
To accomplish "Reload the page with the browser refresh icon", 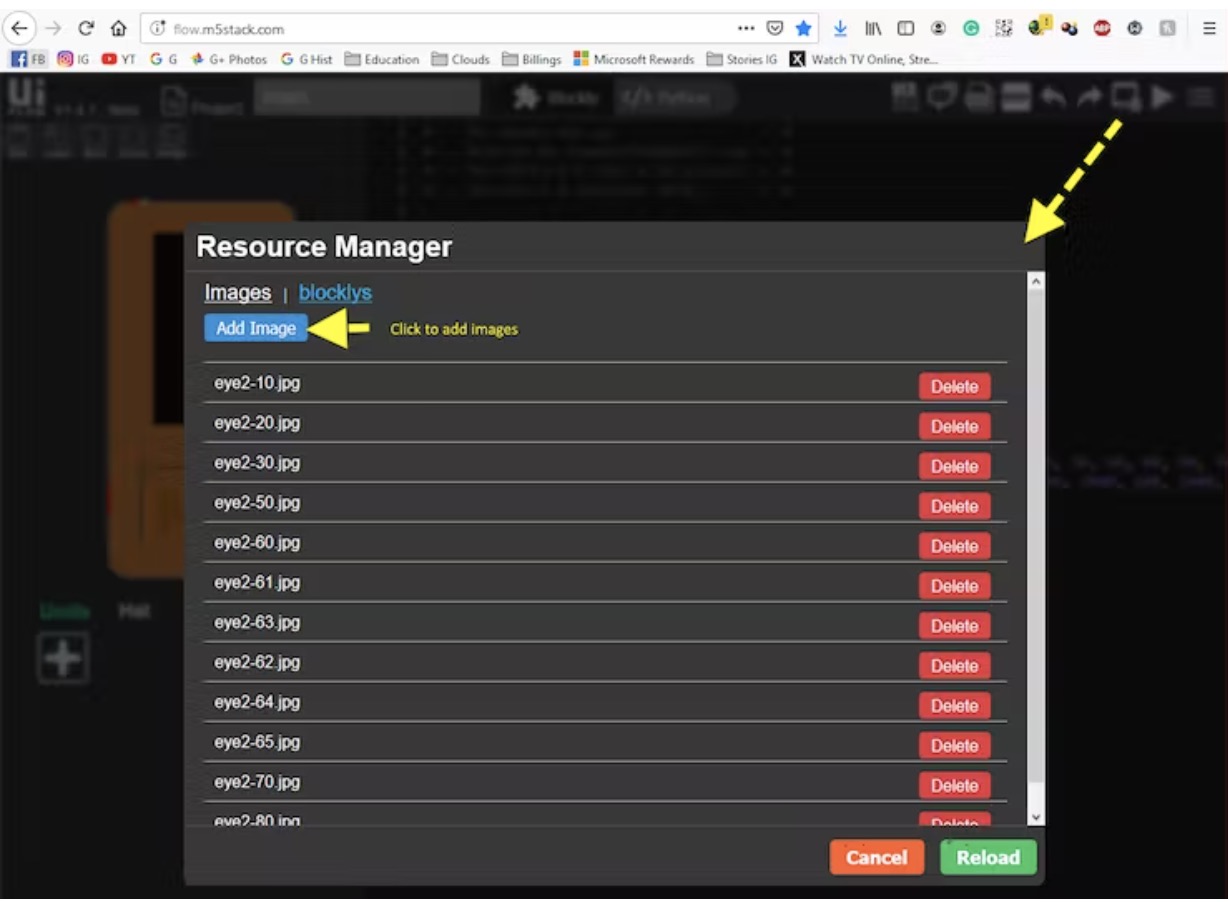I will tap(86, 29).
